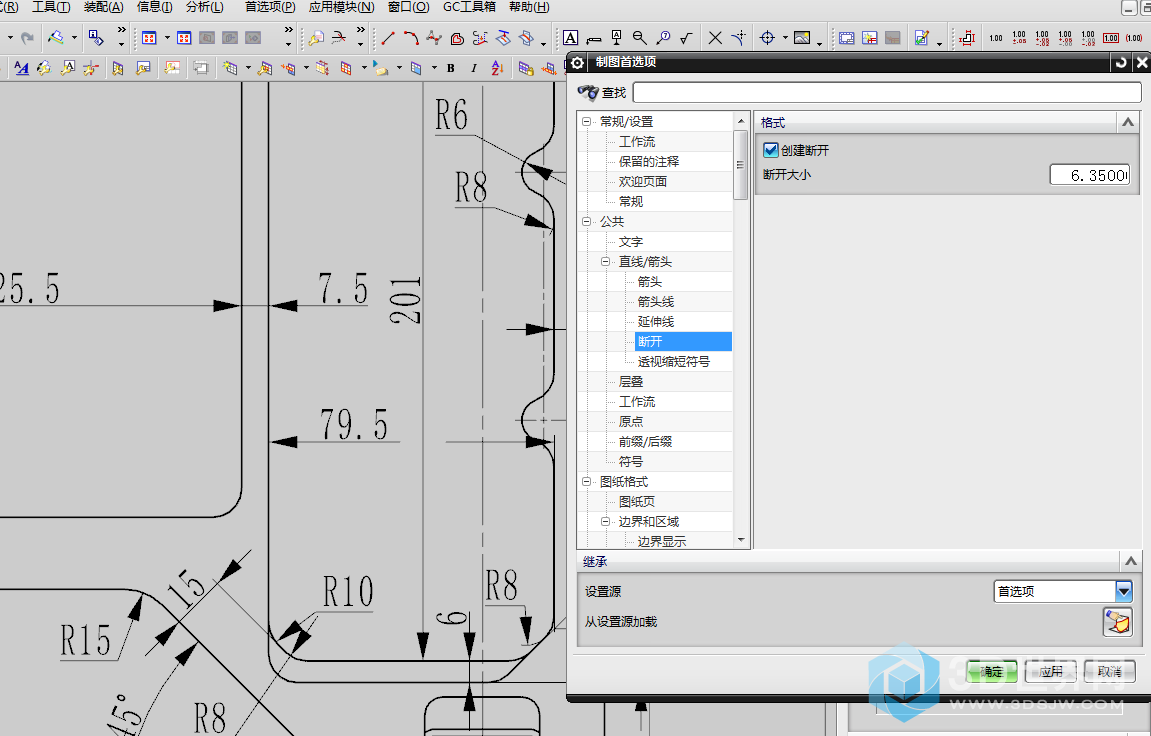1151x736 pixels.
Task: Open the 首选项(P) menu
Action: pos(270,7)
